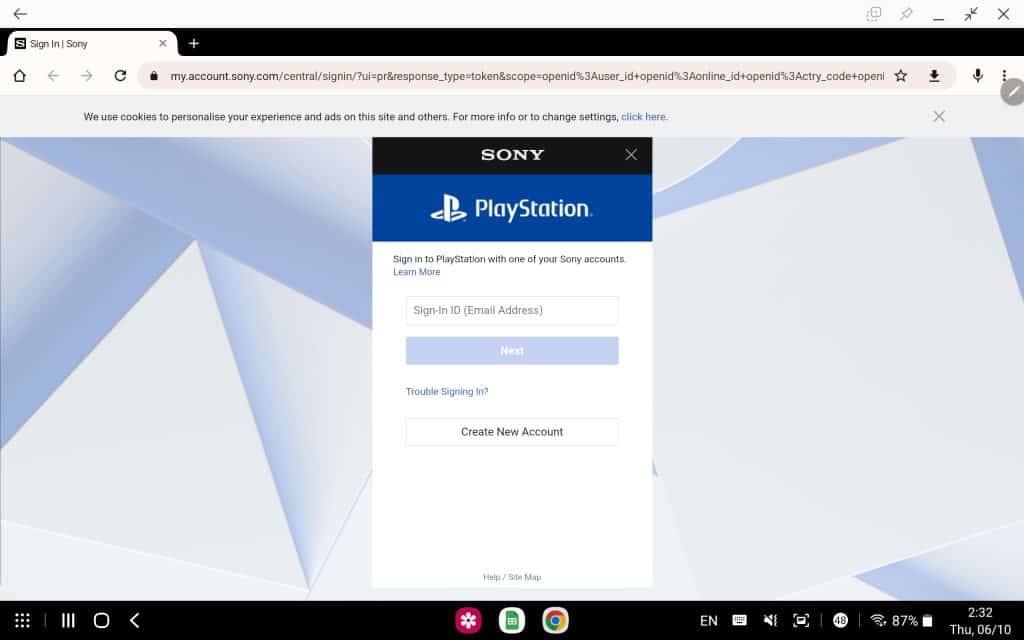Click the Sign-In ID email field
The image size is (1024, 640).
click(511, 310)
